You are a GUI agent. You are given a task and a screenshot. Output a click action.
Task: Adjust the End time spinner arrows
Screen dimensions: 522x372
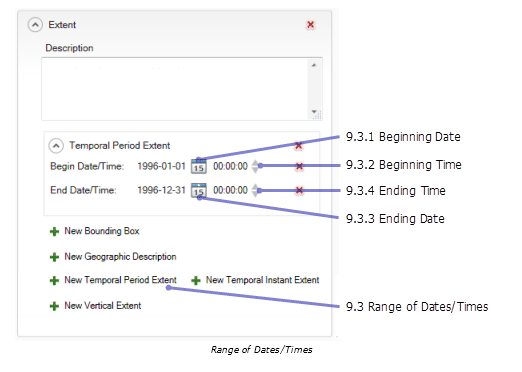click(255, 190)
